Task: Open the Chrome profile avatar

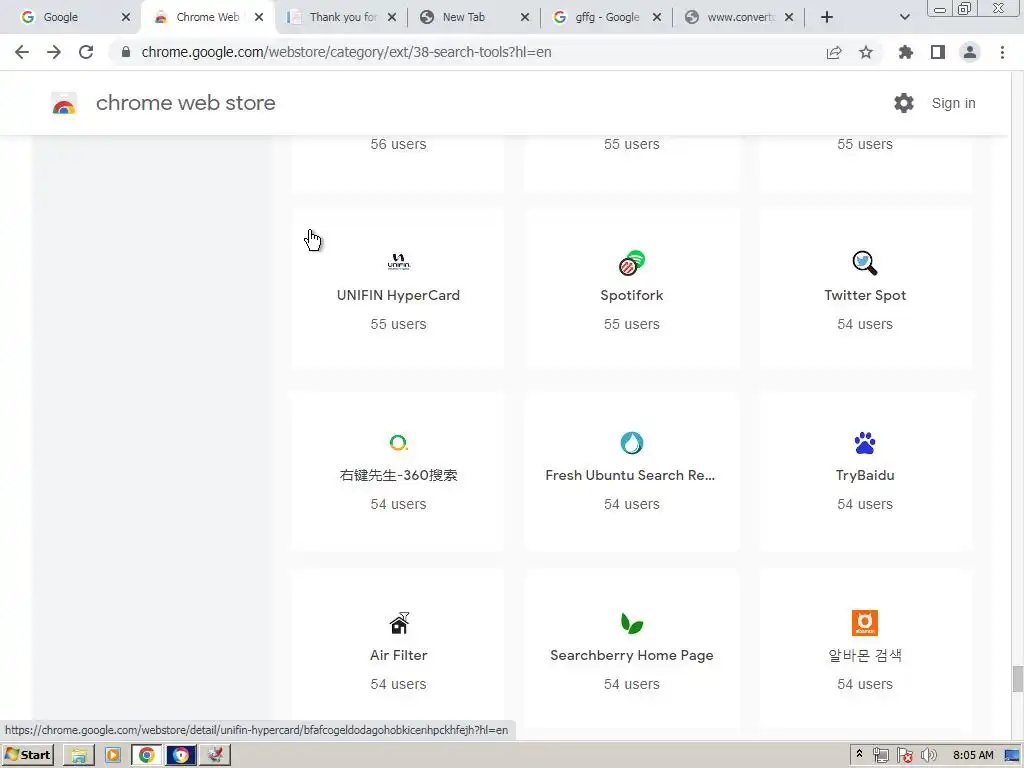Action: pyautogui.click(x=970, y=52)
